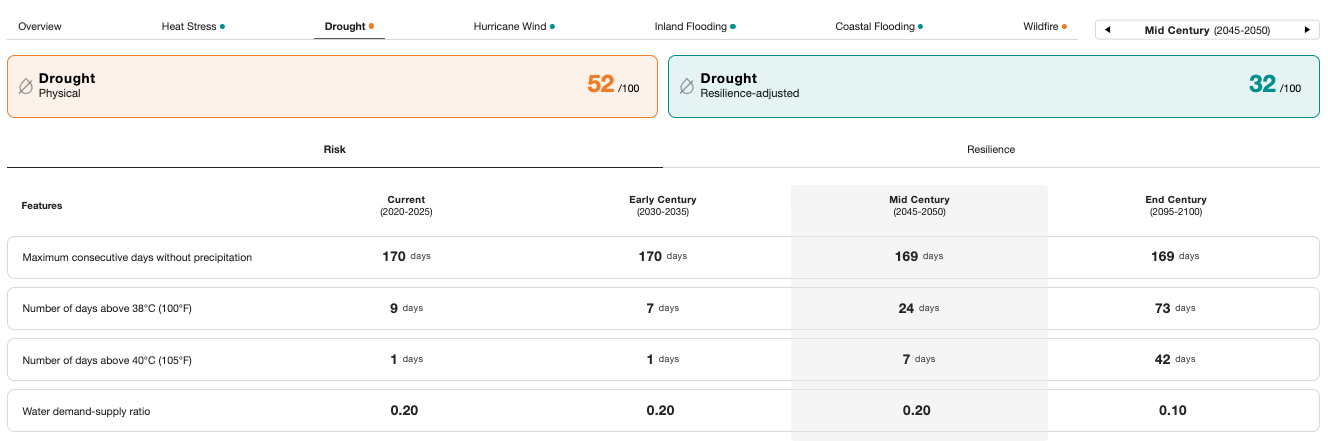Image resolution: width=1328 pixels, height=441 pixels.
Task: Click the 32/100 resilience-adjusted score
Action: pos(1275,85)
